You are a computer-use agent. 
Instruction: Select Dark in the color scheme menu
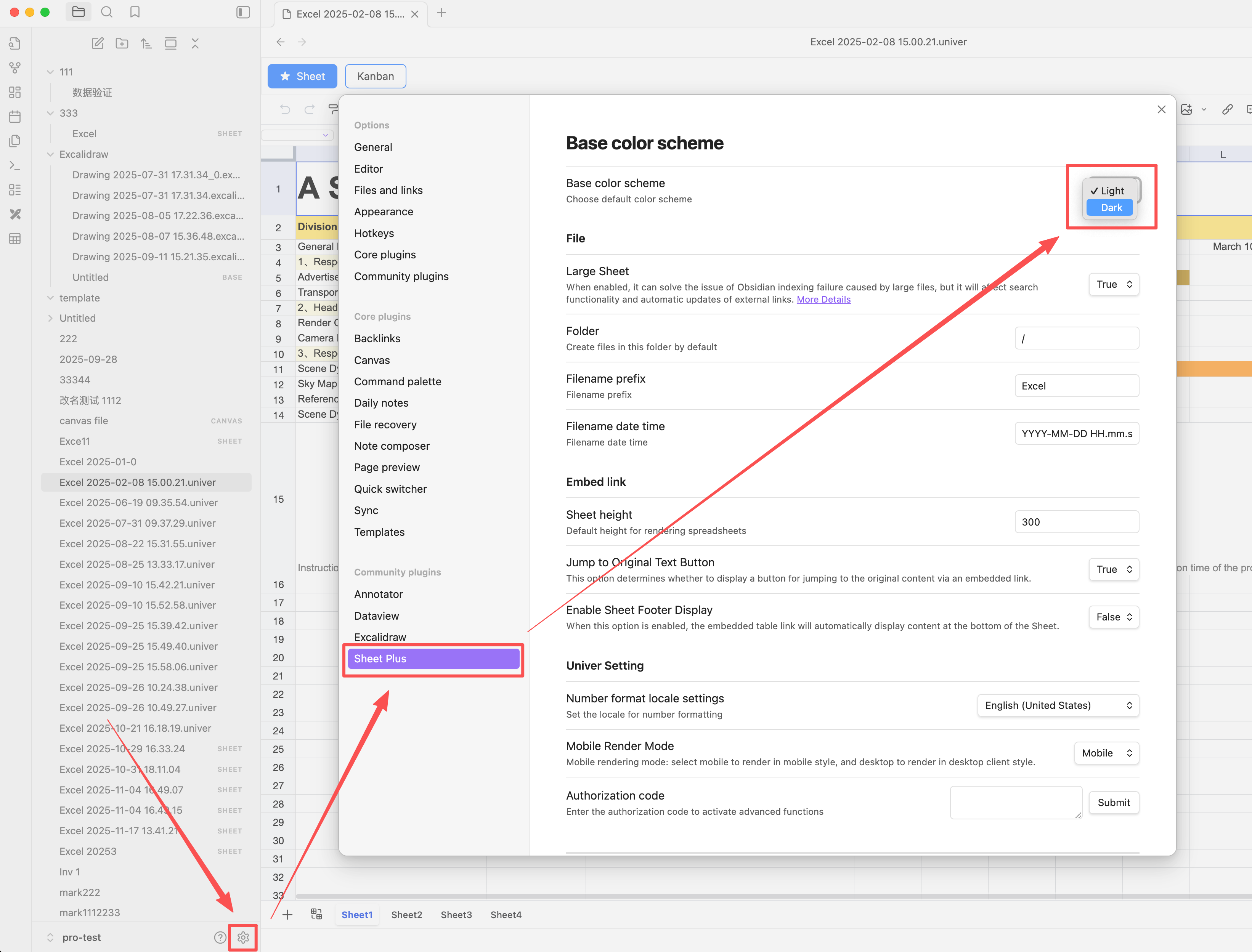(1111, 208)
